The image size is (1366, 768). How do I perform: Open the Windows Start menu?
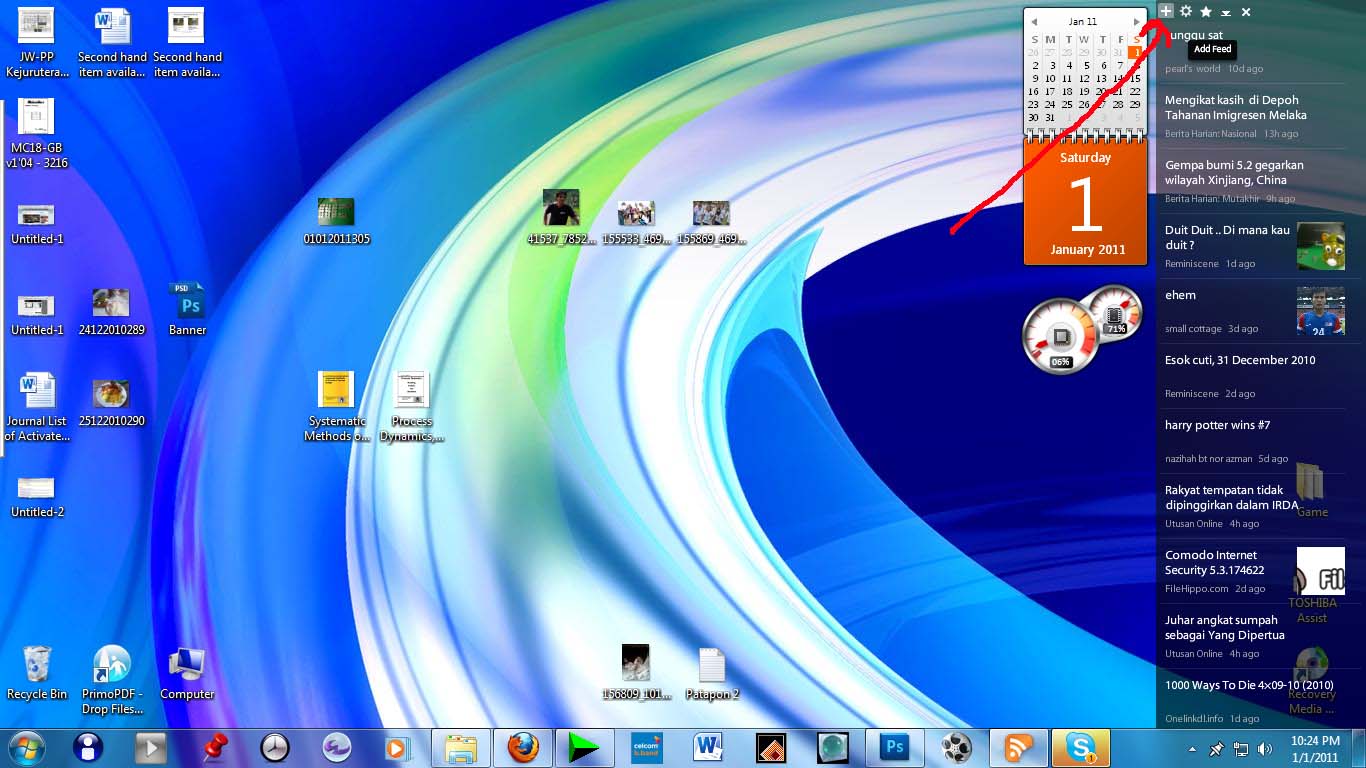[25, 747]
